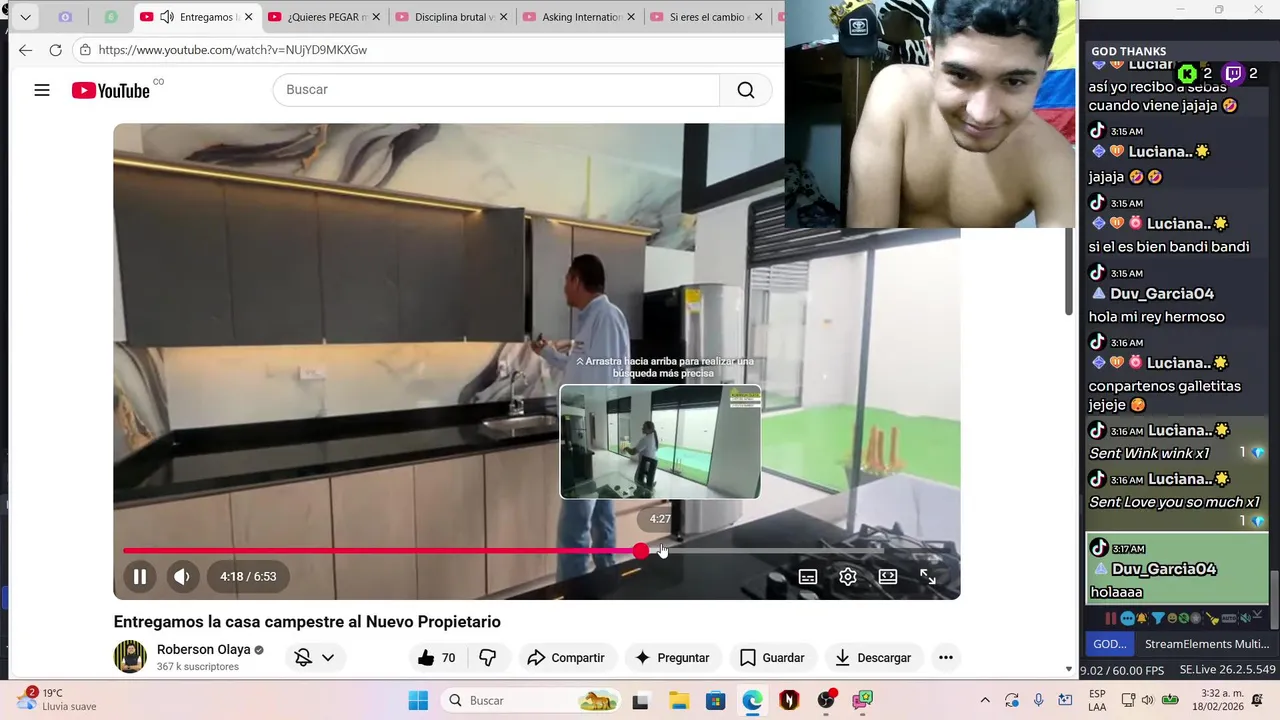Jump to latest chat with down arrow
This screenshot has width=1280, height=720.
1257,616
